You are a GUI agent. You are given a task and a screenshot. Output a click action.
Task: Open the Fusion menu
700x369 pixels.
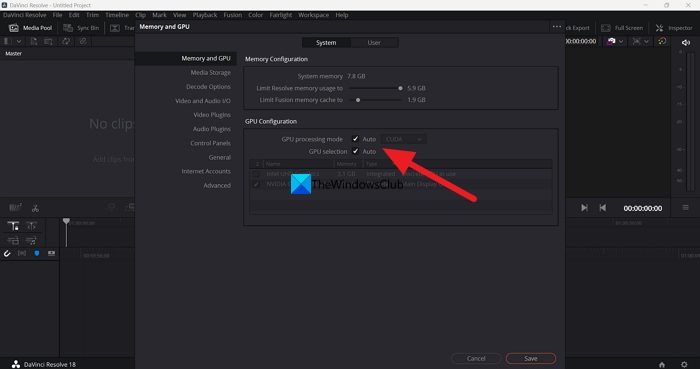coord(233,15)
